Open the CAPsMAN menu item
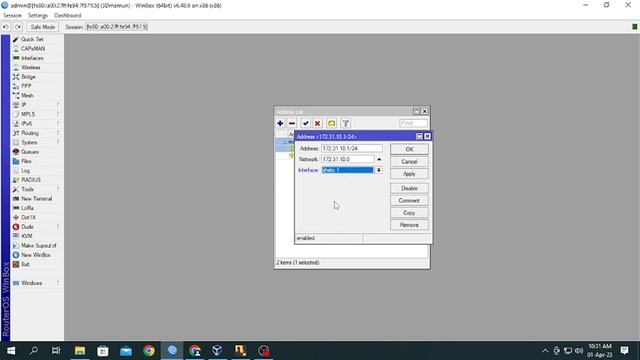 (x=33, y=49)
